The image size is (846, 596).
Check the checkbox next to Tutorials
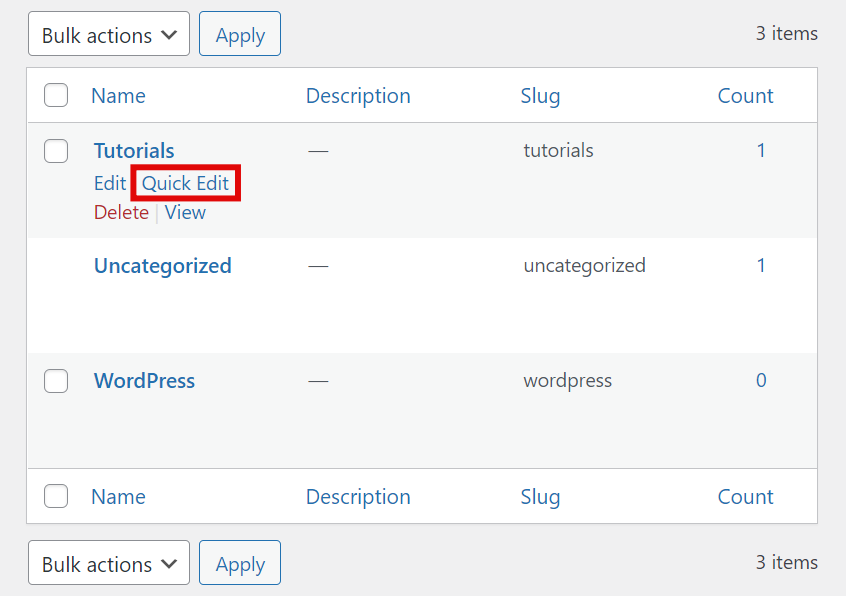click(x=55, y=150)
